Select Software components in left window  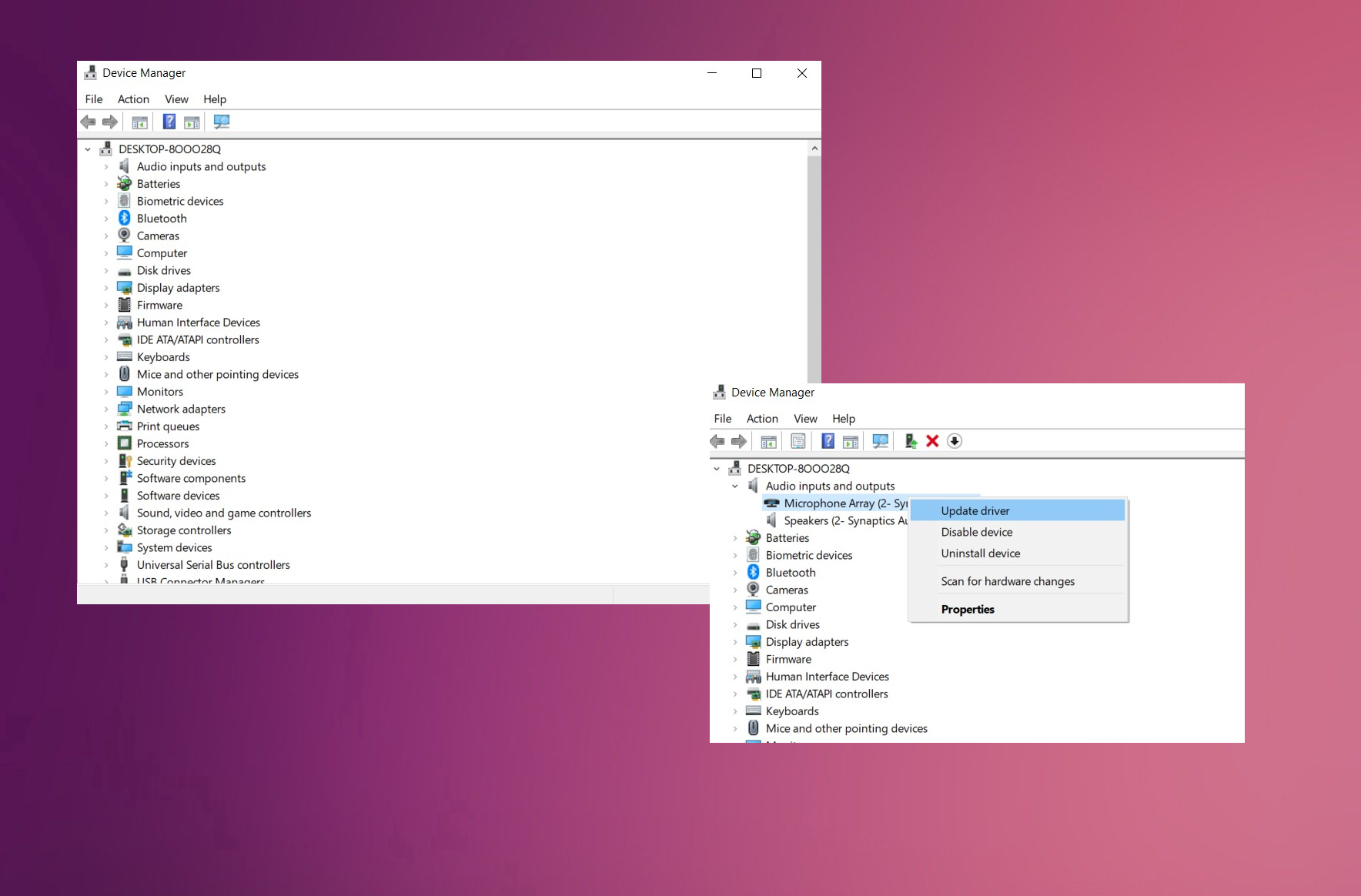tap(192, 478)
